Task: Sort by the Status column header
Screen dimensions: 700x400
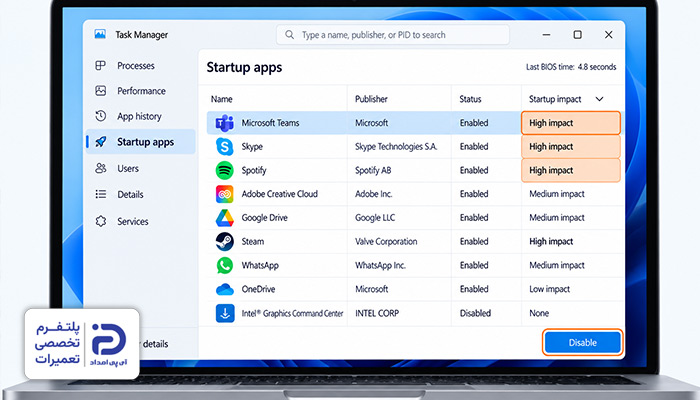Action: pyautogui.click(x=470, y=99)
